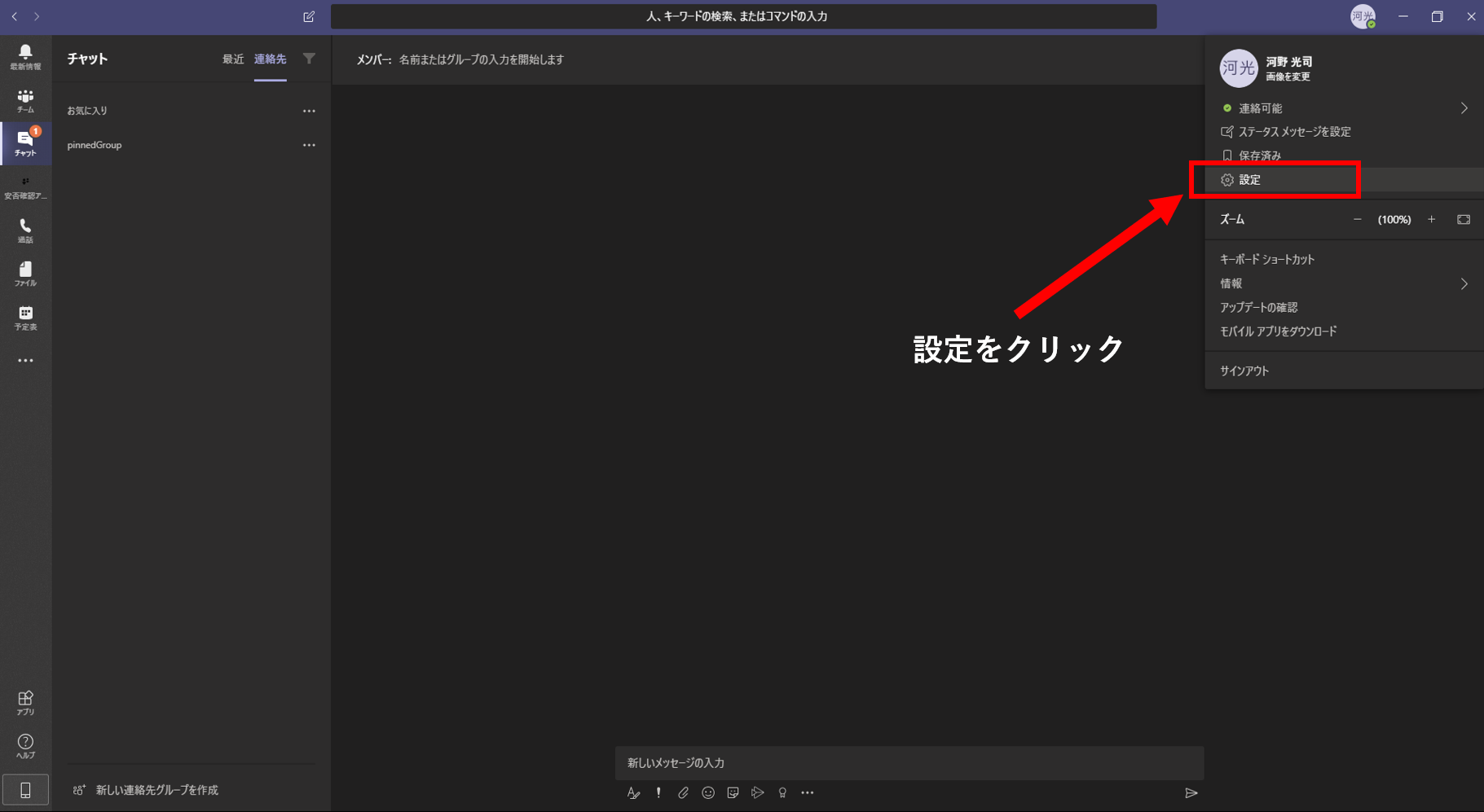Viewport: 1484px width, 812px height.
Task: Open the Files icon in the sidebar
Action: point(25,273)
